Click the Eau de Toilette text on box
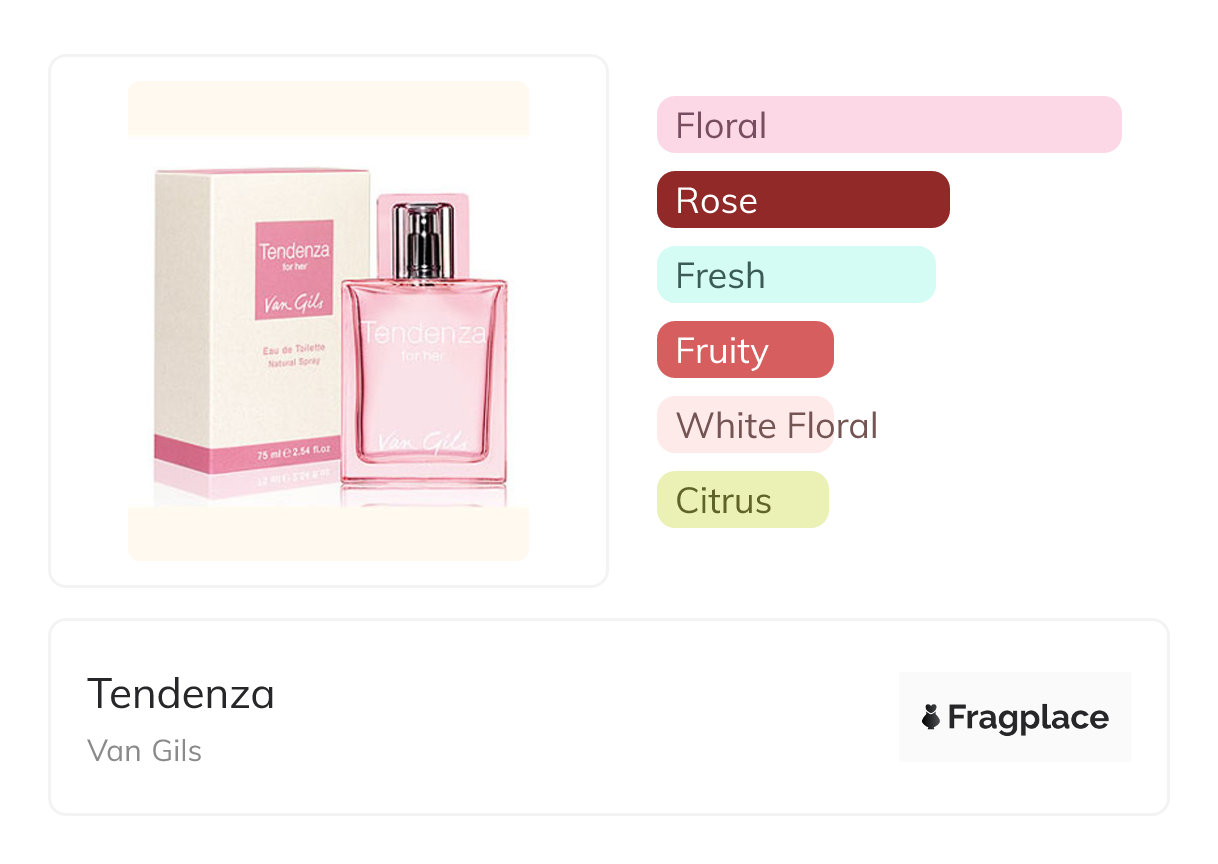The width and height of the screenshot is (1218, 864). [x=294, y=348]
